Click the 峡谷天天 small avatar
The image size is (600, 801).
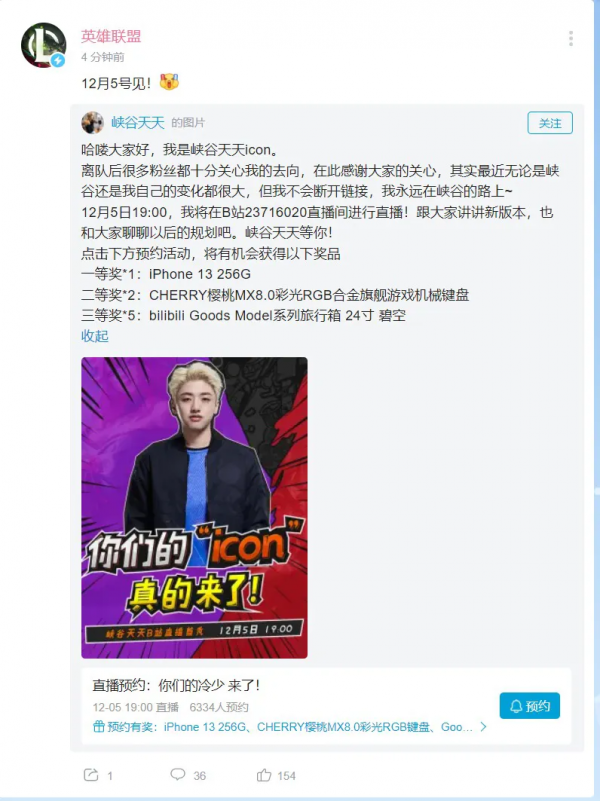click(x=92, y=123)
